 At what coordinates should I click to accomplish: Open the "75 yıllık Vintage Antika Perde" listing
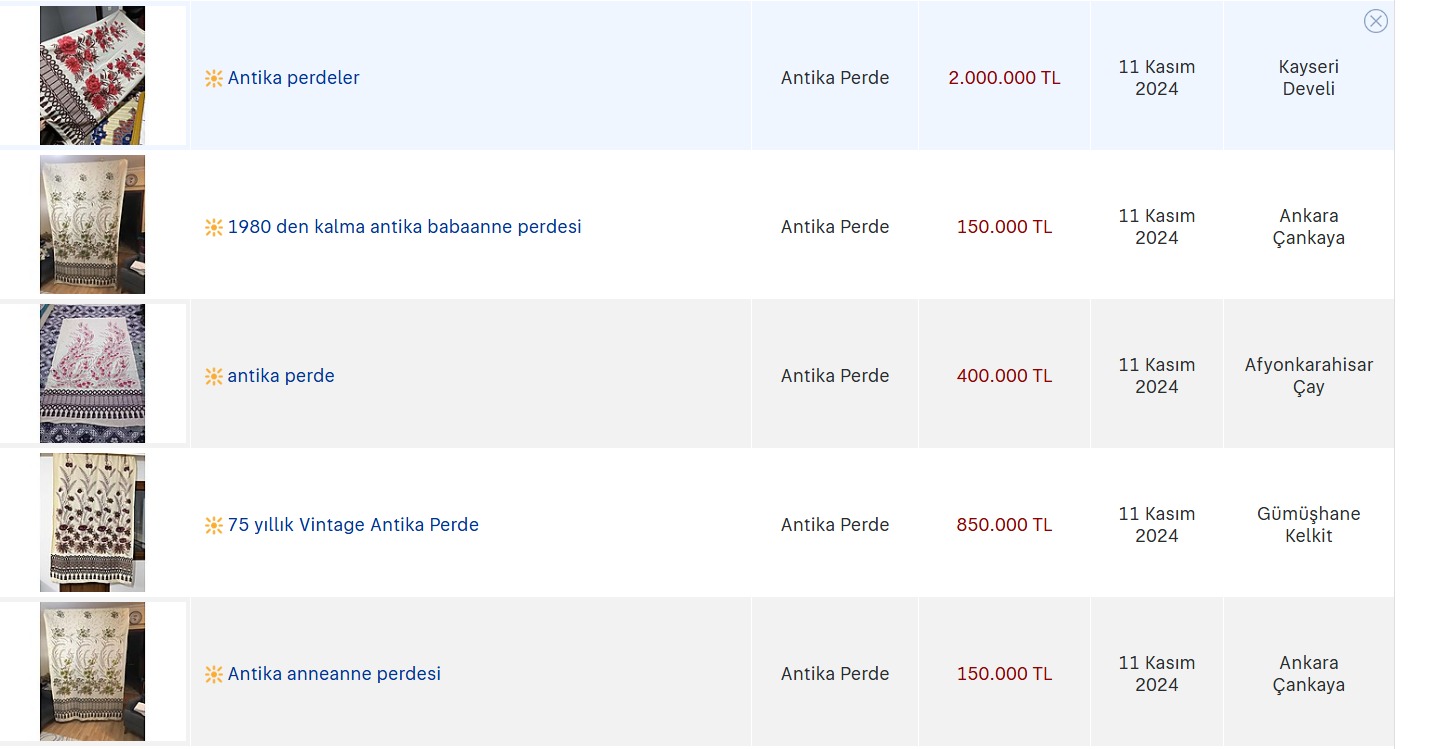pyautogui.click(x=353, y=525)
